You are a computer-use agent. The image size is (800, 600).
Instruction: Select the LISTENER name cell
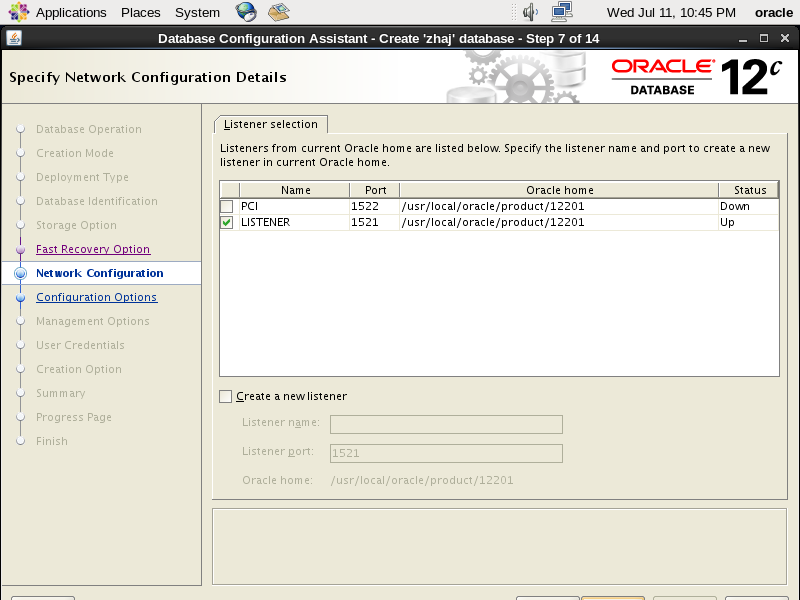[x=294, y=222]
